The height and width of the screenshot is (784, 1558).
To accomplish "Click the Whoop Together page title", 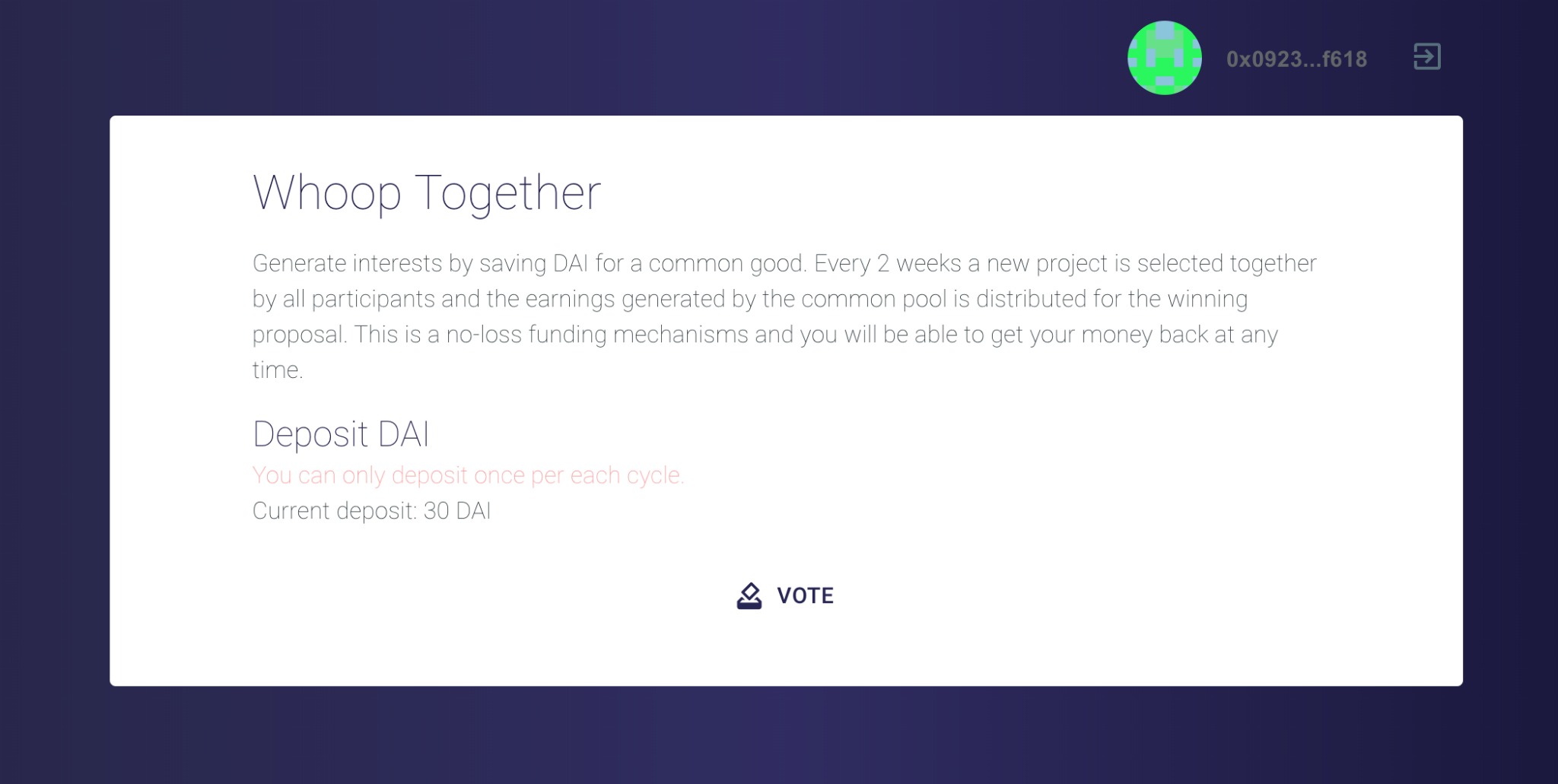I will [x=427, y=192].
